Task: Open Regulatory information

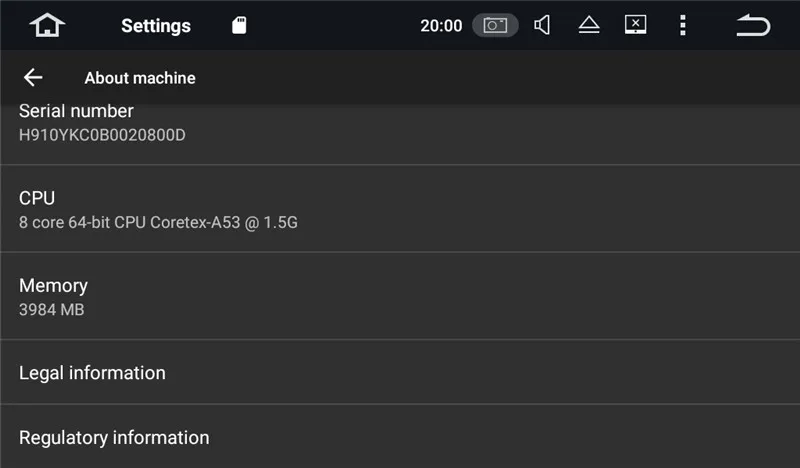Action: click(114, 438)
